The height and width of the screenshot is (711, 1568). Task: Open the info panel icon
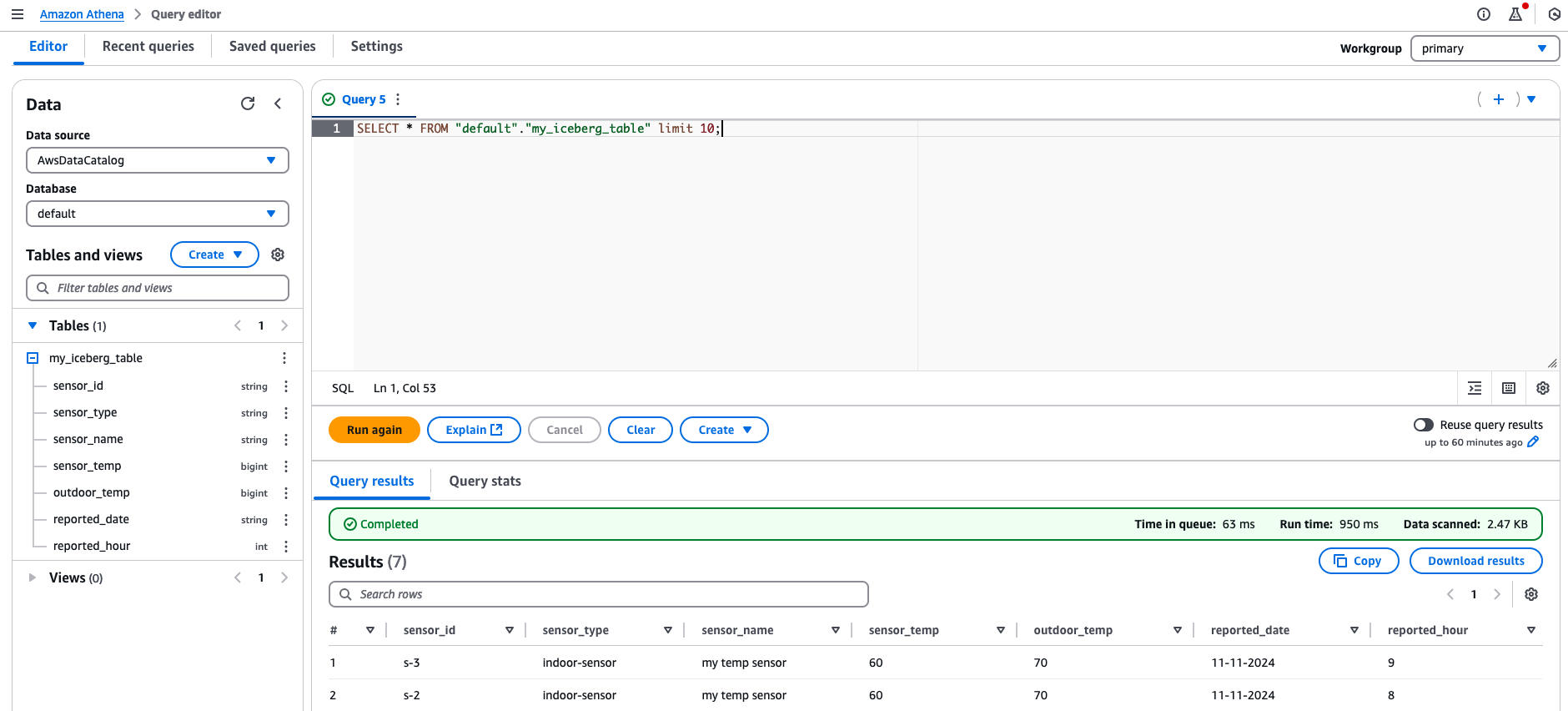point(1484,14)
